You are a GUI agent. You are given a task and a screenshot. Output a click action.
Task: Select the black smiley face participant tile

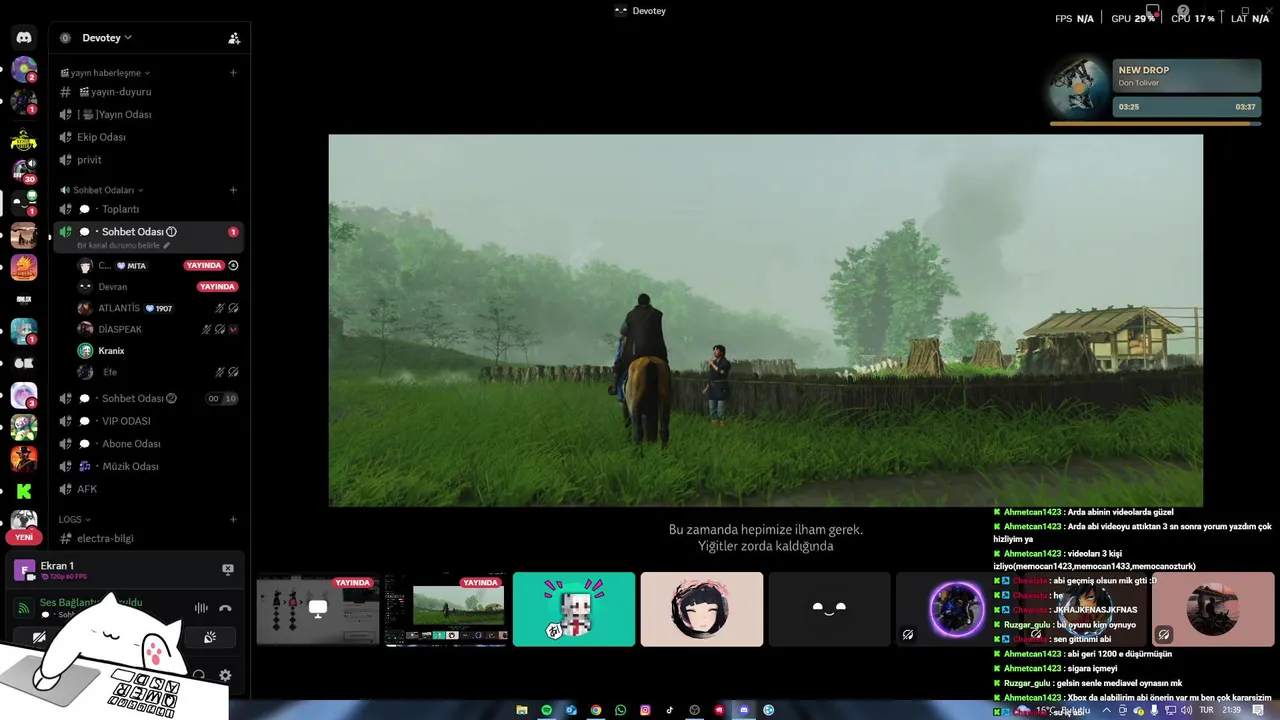click(x=830, y=609)
